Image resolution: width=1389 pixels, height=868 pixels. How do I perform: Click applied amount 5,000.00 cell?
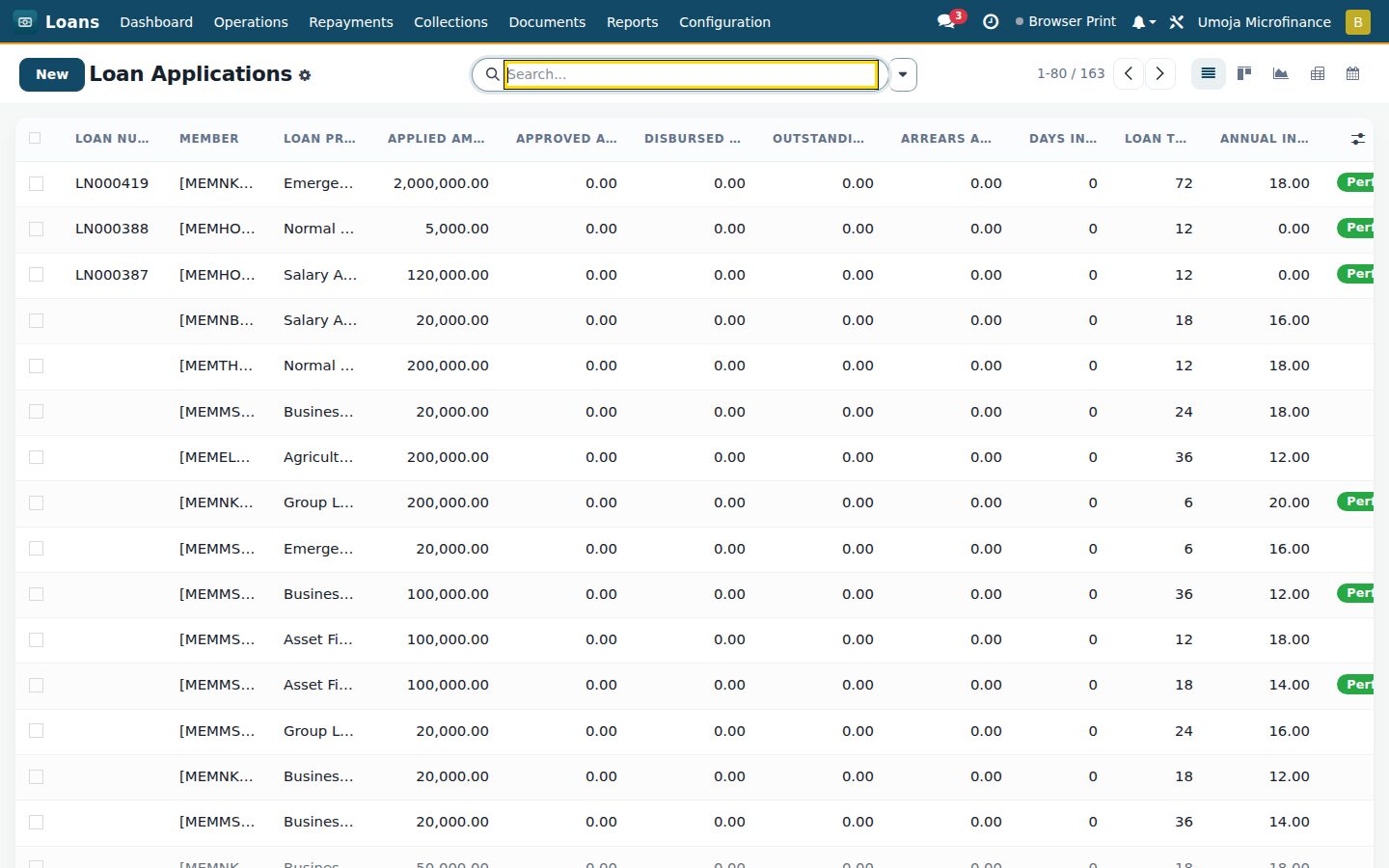[x=456, y=229]
